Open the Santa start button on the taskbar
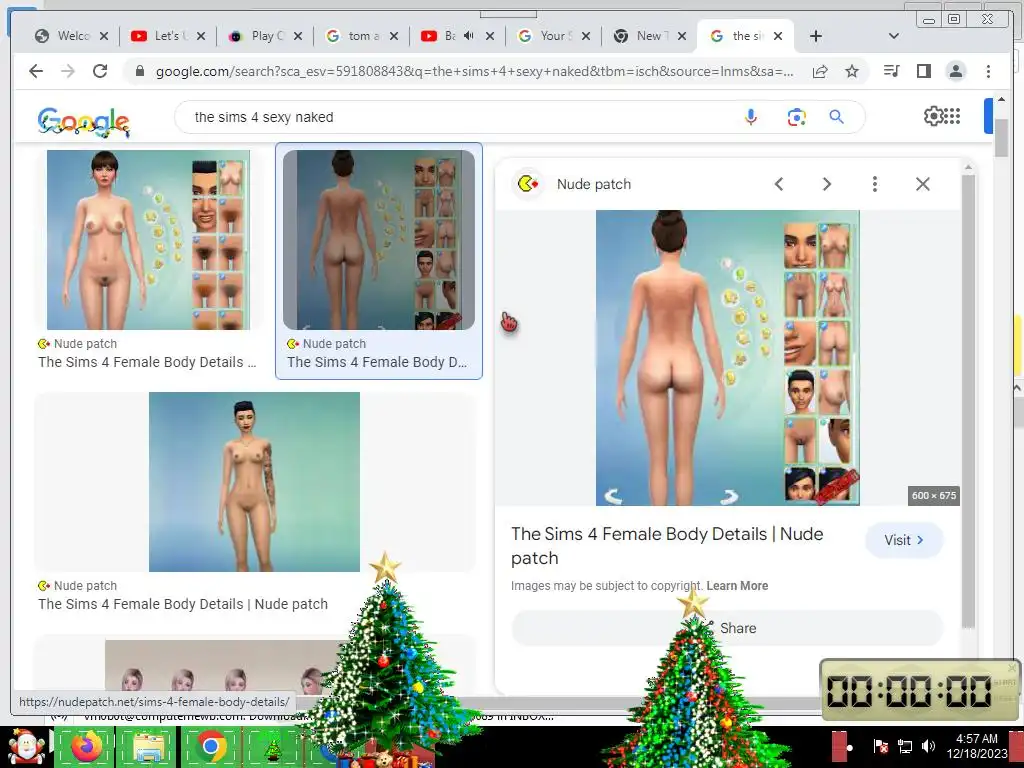Image resolution: width=1024 pixels, height=768 pixels. pyautogui.click(x=26, y=746)
